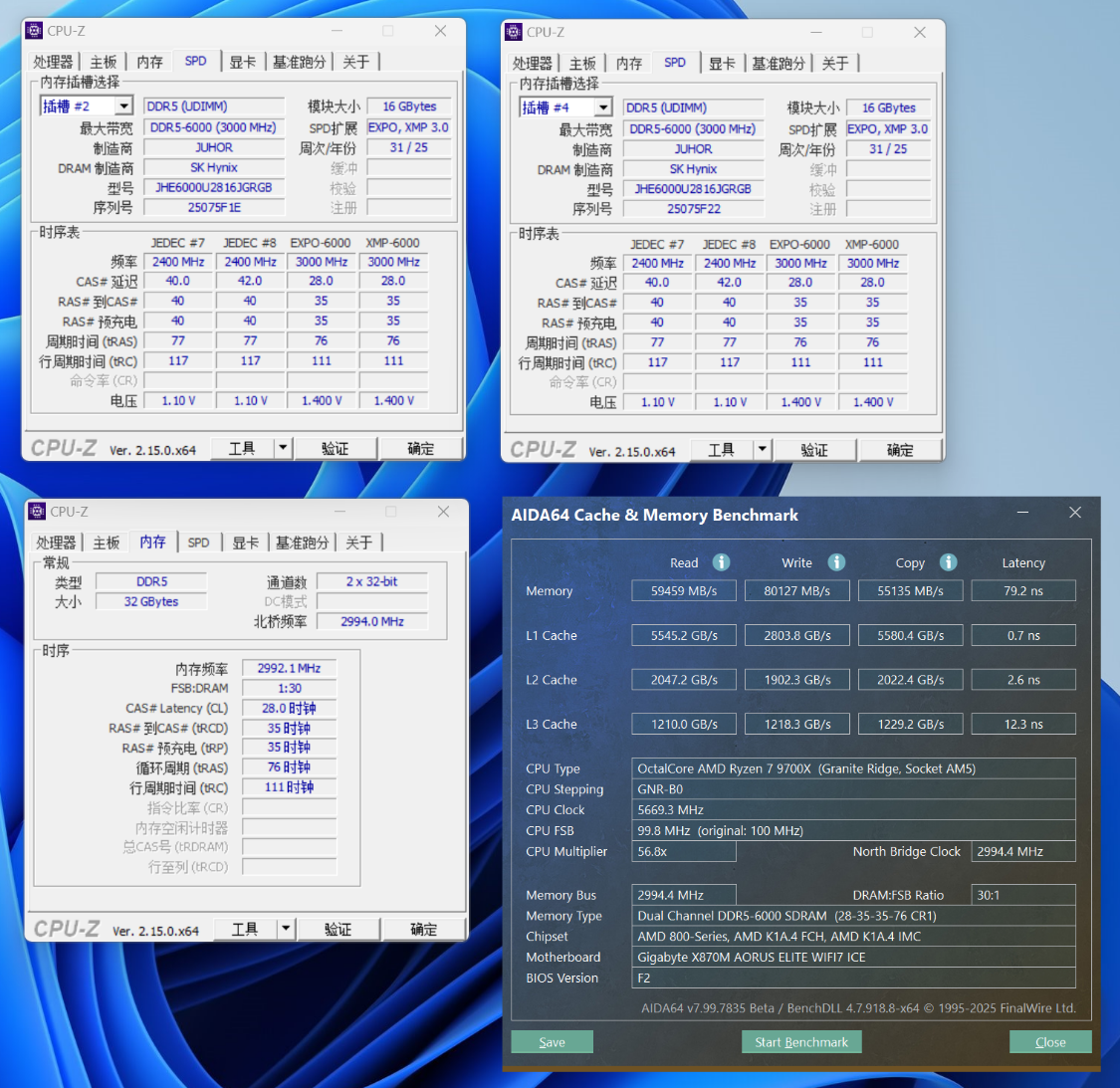Click Memory Type field in AIDA64
The image size is (1120, 1088).
tap(853, 915)
